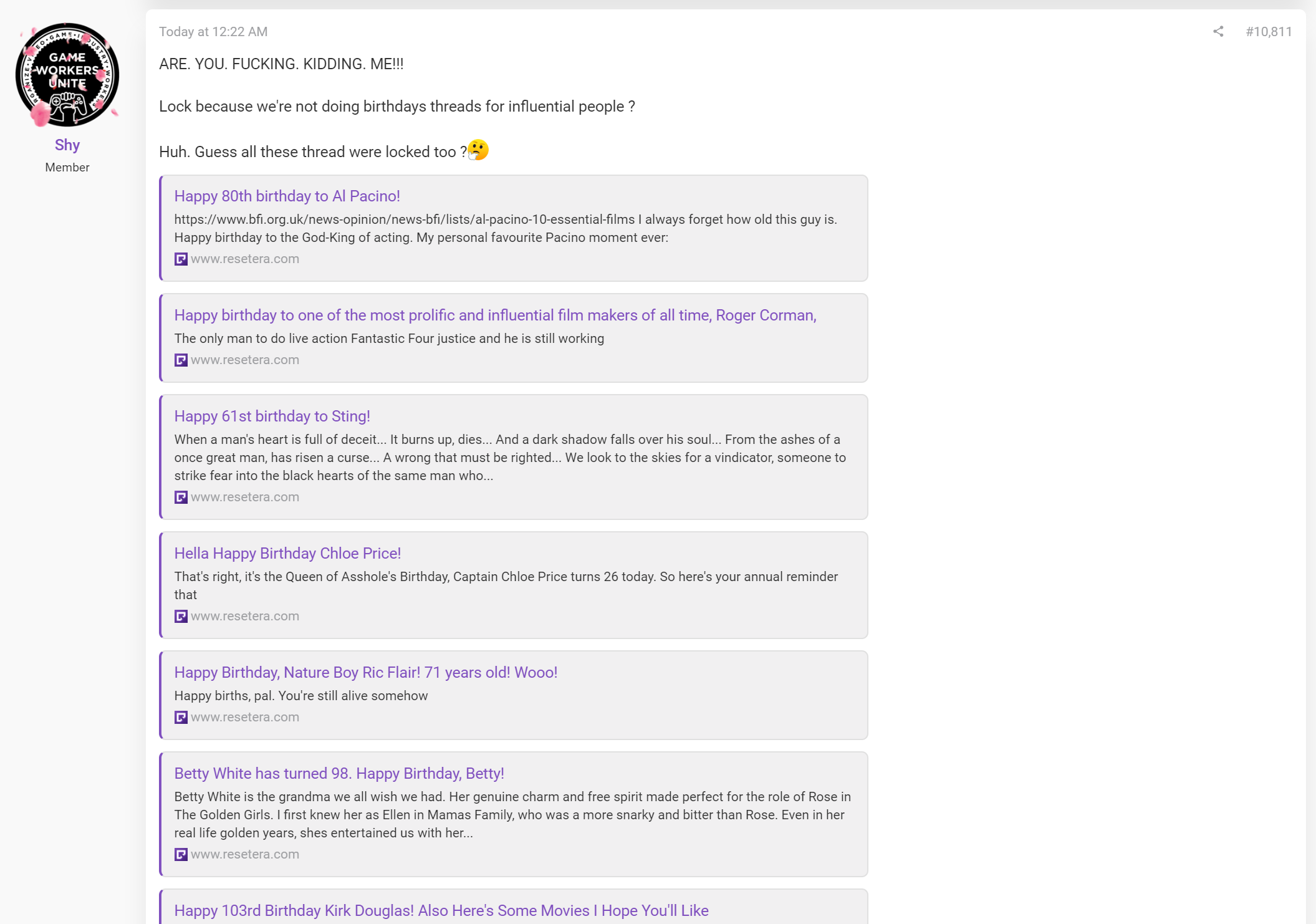Click www.resetera.com under the Roger Corman thread
This screenshot has height=924, width=1316.
tap(245, 360)
